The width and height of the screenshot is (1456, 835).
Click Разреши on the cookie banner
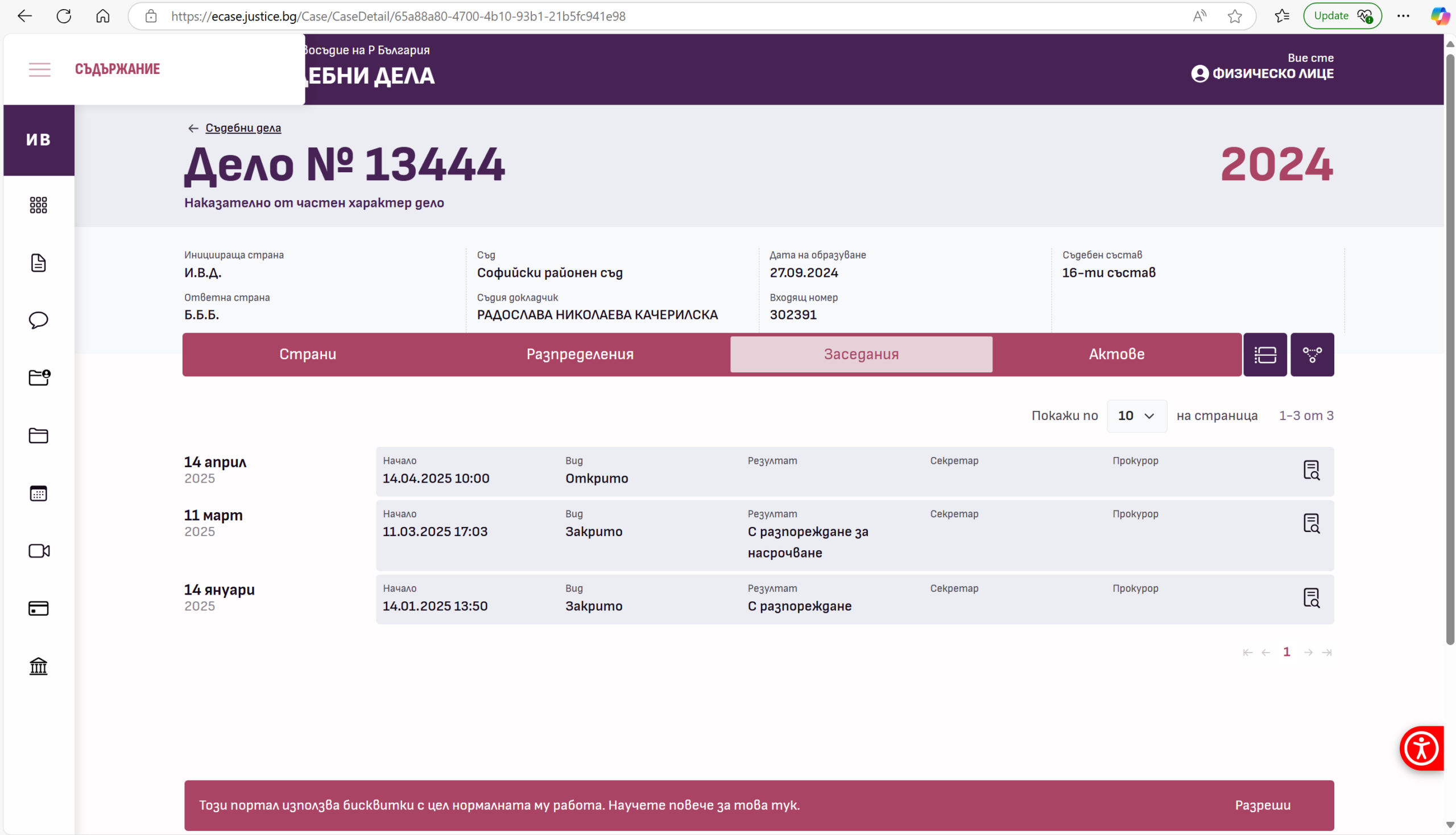[x=1262, y=805]
